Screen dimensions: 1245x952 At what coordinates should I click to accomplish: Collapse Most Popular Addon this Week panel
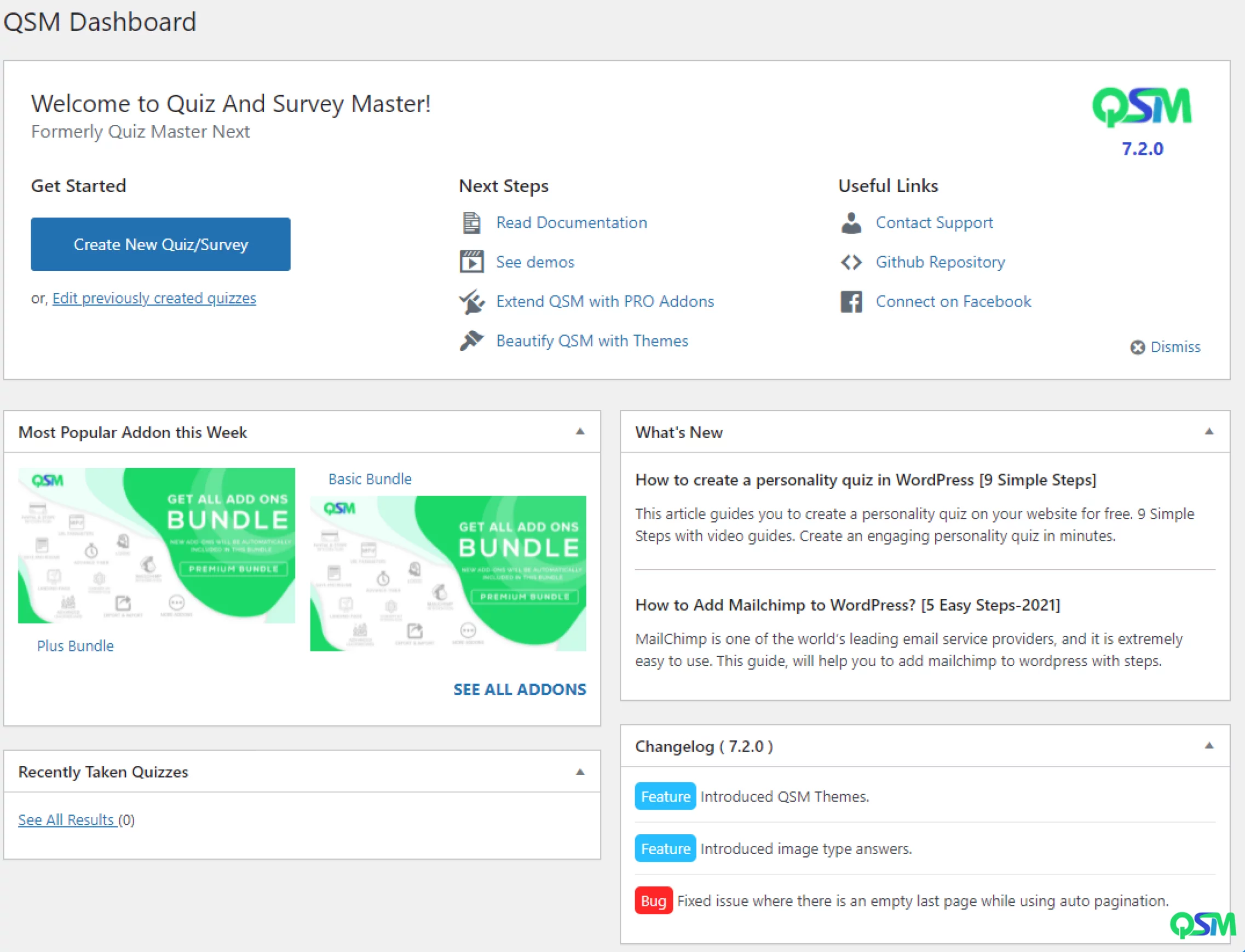(x=580, y=431)
